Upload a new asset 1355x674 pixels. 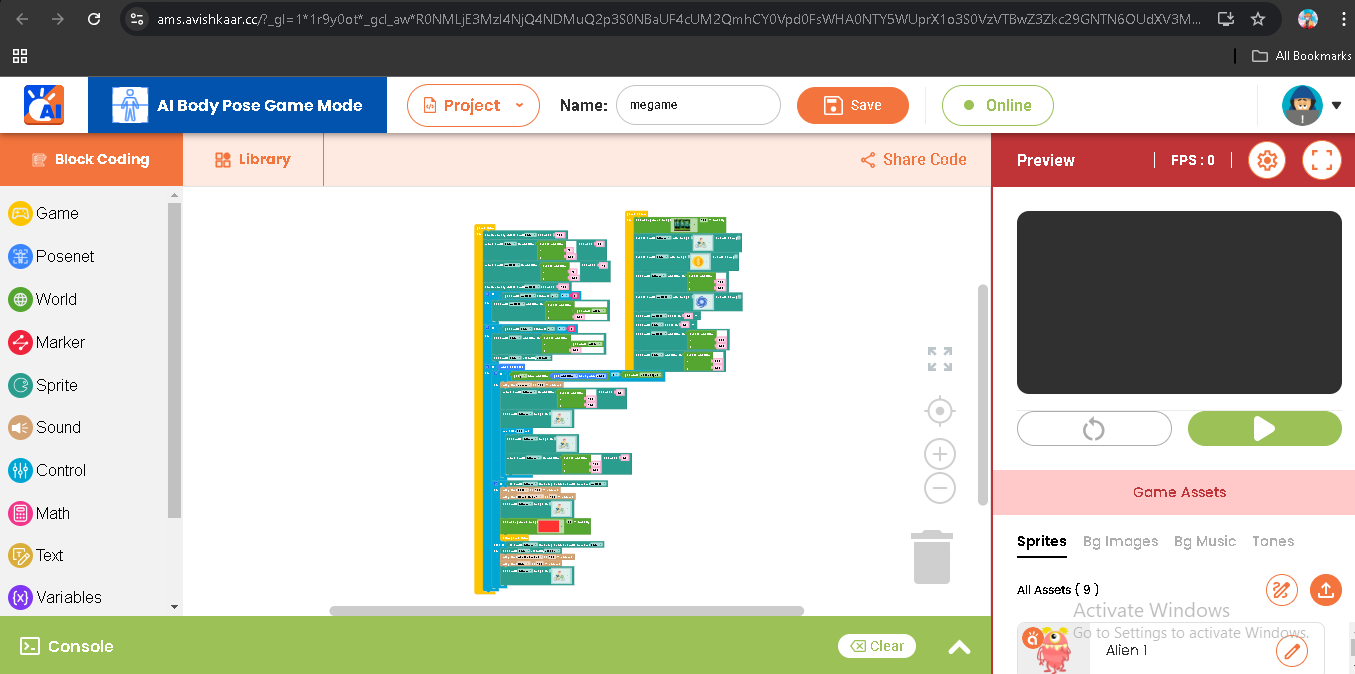pos(1325,590)
